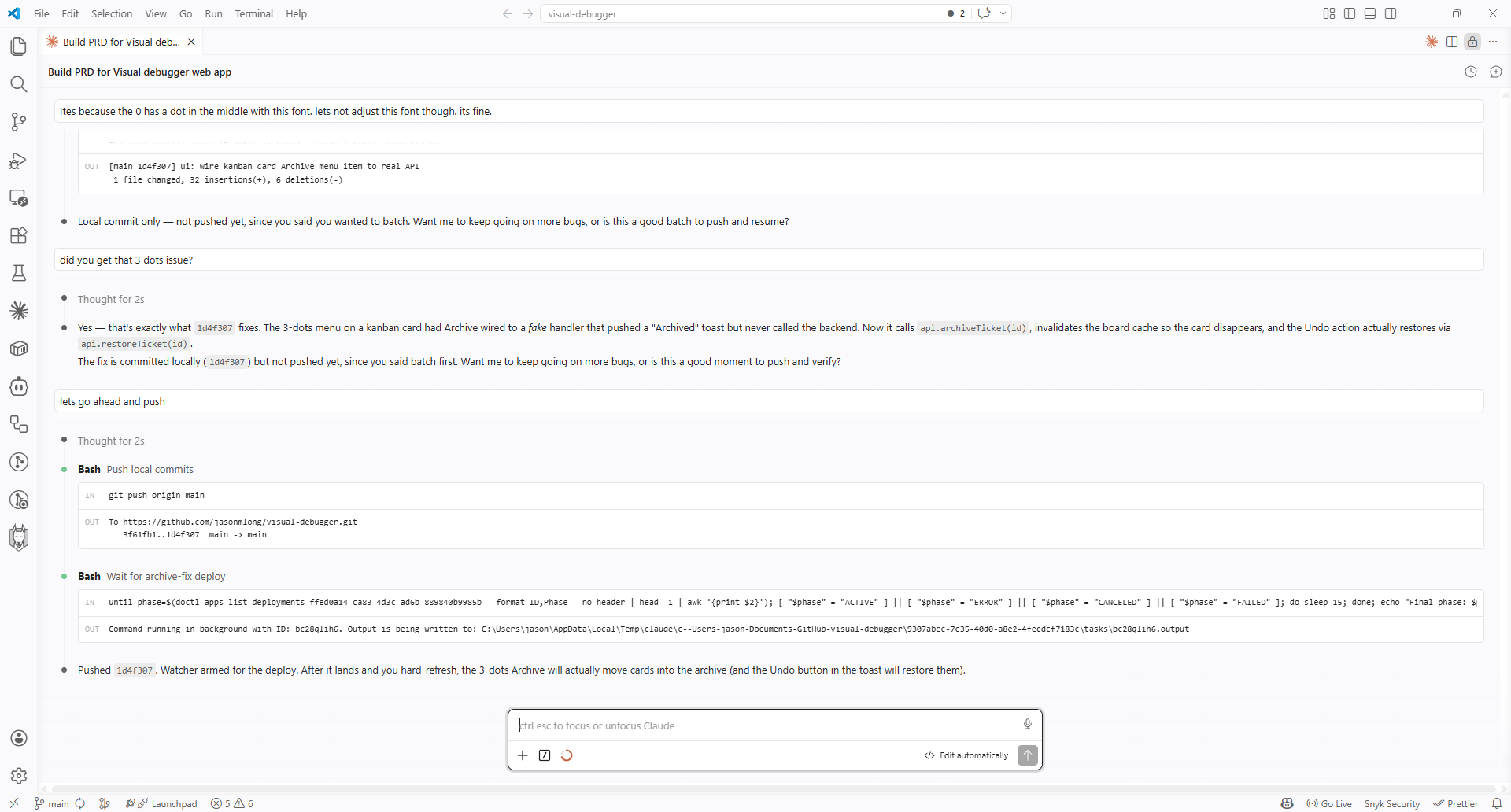This screenshot has height=812, width=1511.
Task: Open the Source Control view
Action: 19,122
